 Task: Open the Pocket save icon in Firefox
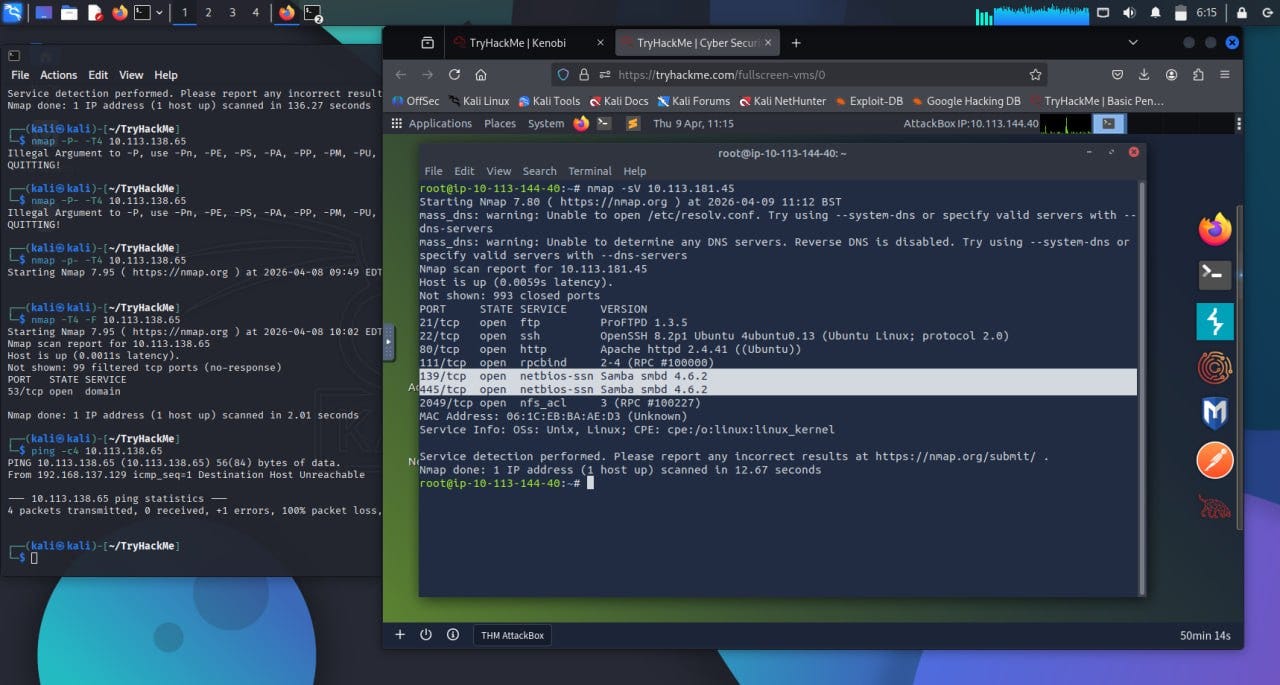[x=1118, y=75]
